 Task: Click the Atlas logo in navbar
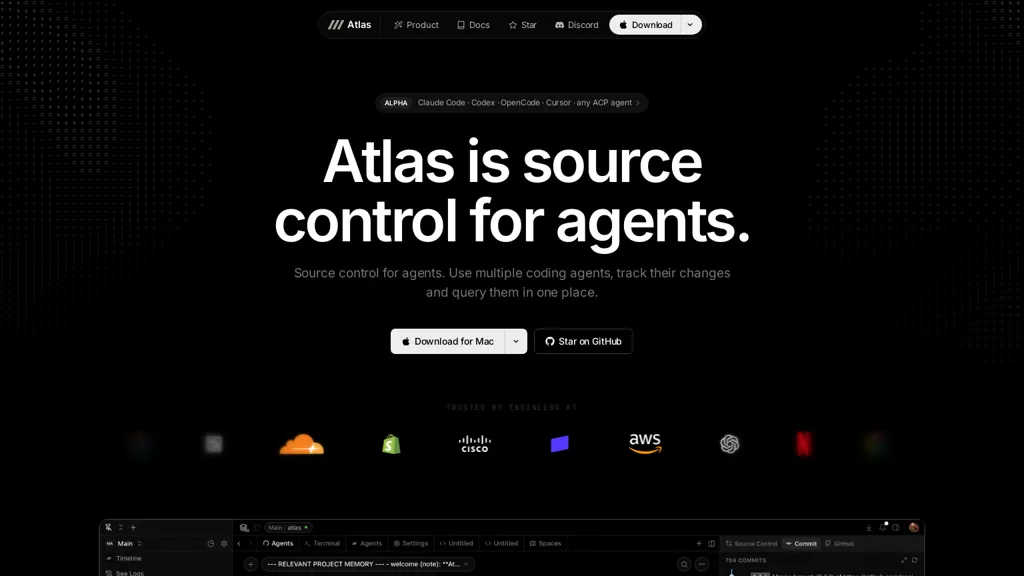[349, 25]
